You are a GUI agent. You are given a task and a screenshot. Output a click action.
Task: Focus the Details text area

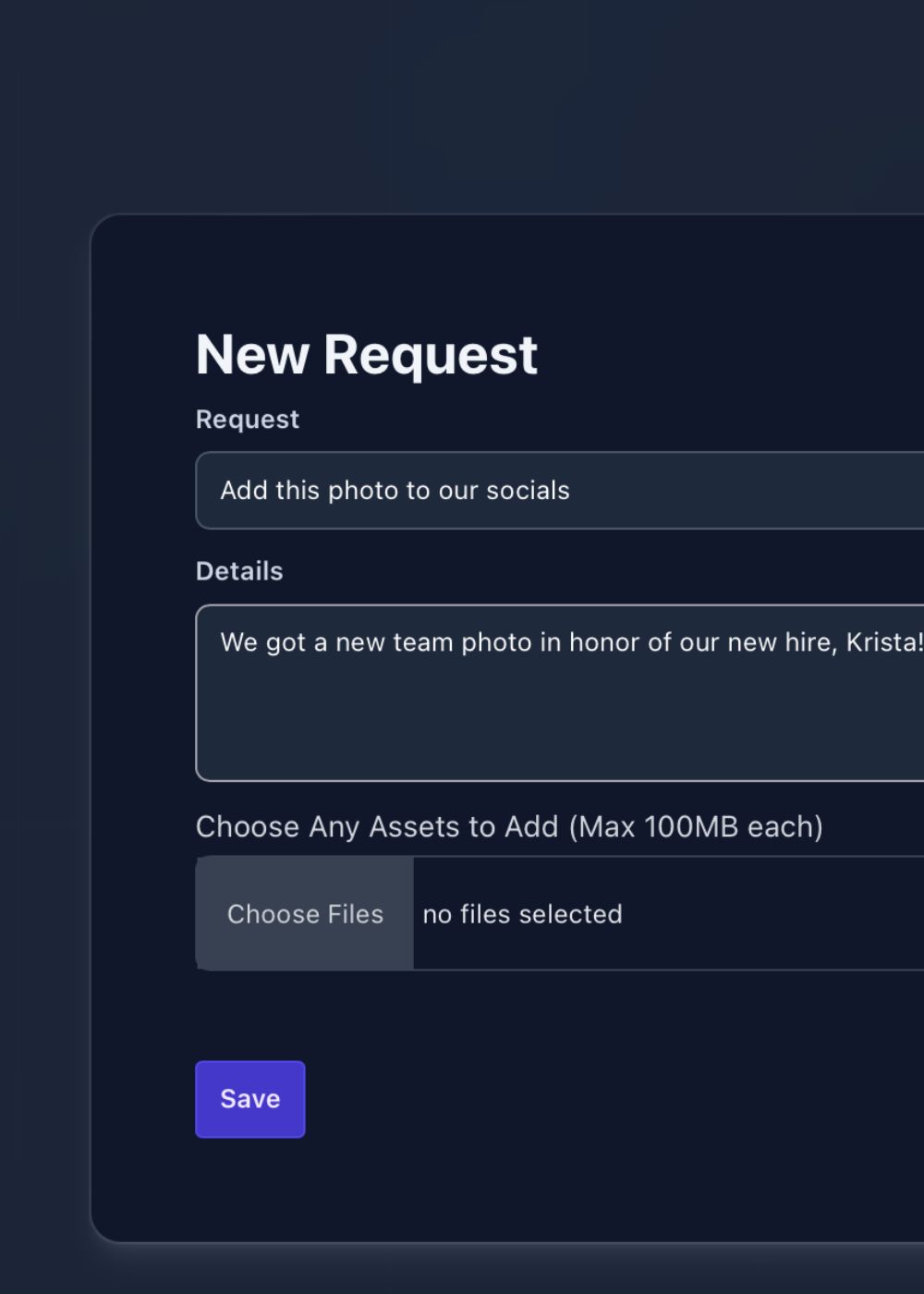[x=560, y=693]
